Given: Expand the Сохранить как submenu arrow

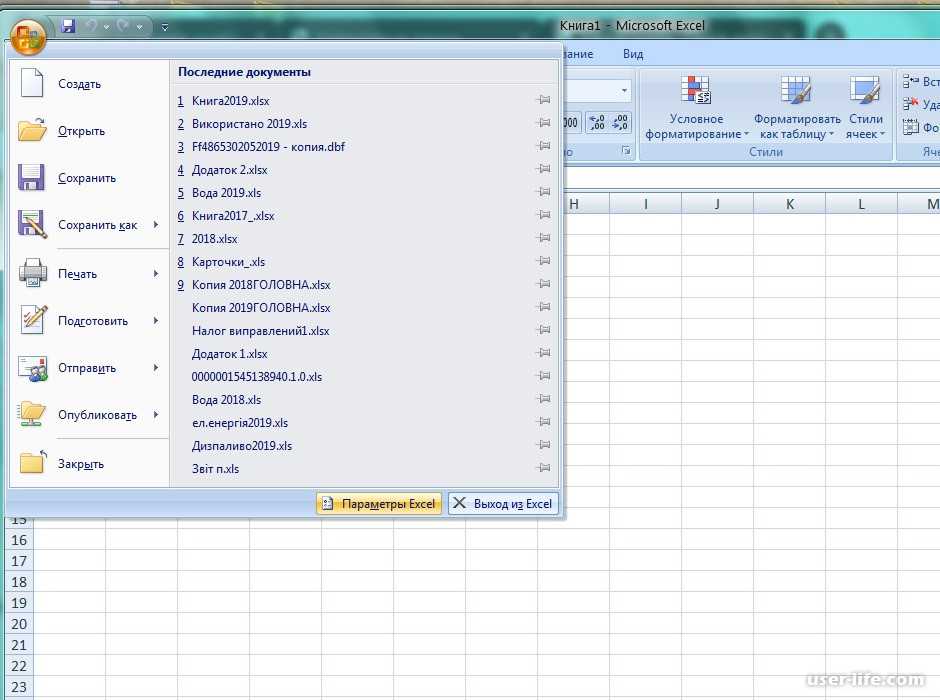Looking at the screenshot, I should (156, 225).
